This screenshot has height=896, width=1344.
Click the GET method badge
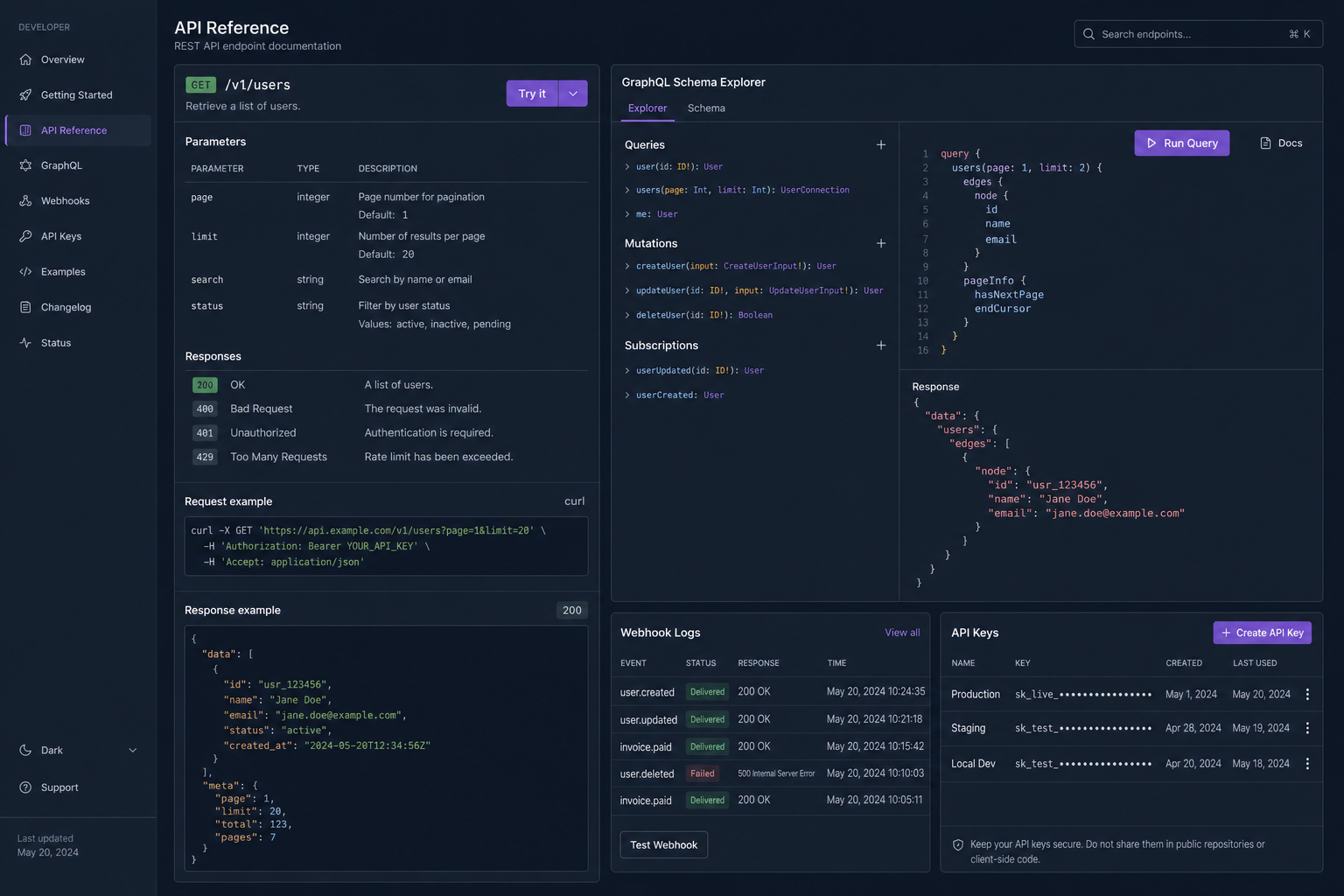click(x=201, y=85)
